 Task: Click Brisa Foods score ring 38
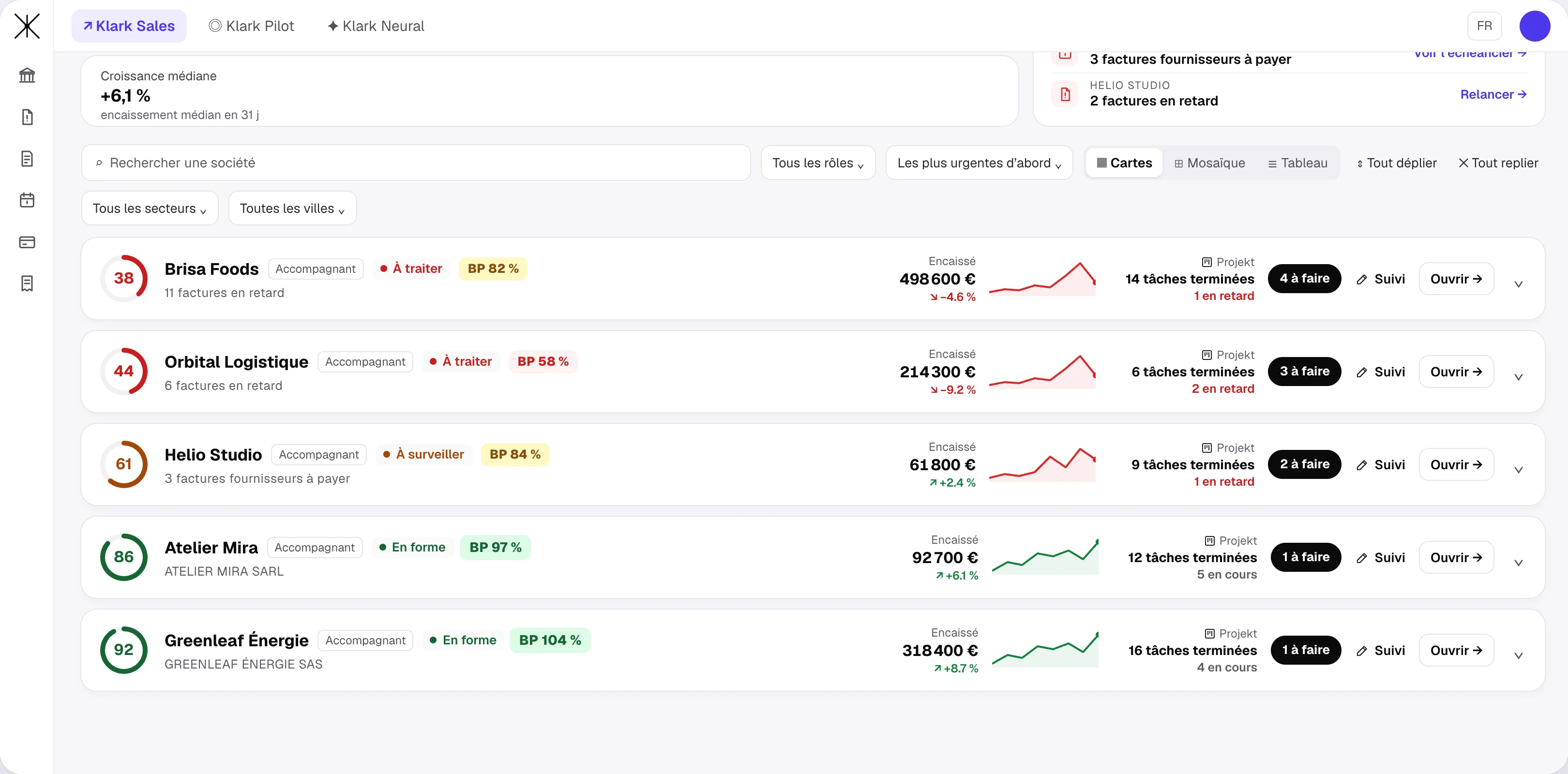click(x=123, y=278)
